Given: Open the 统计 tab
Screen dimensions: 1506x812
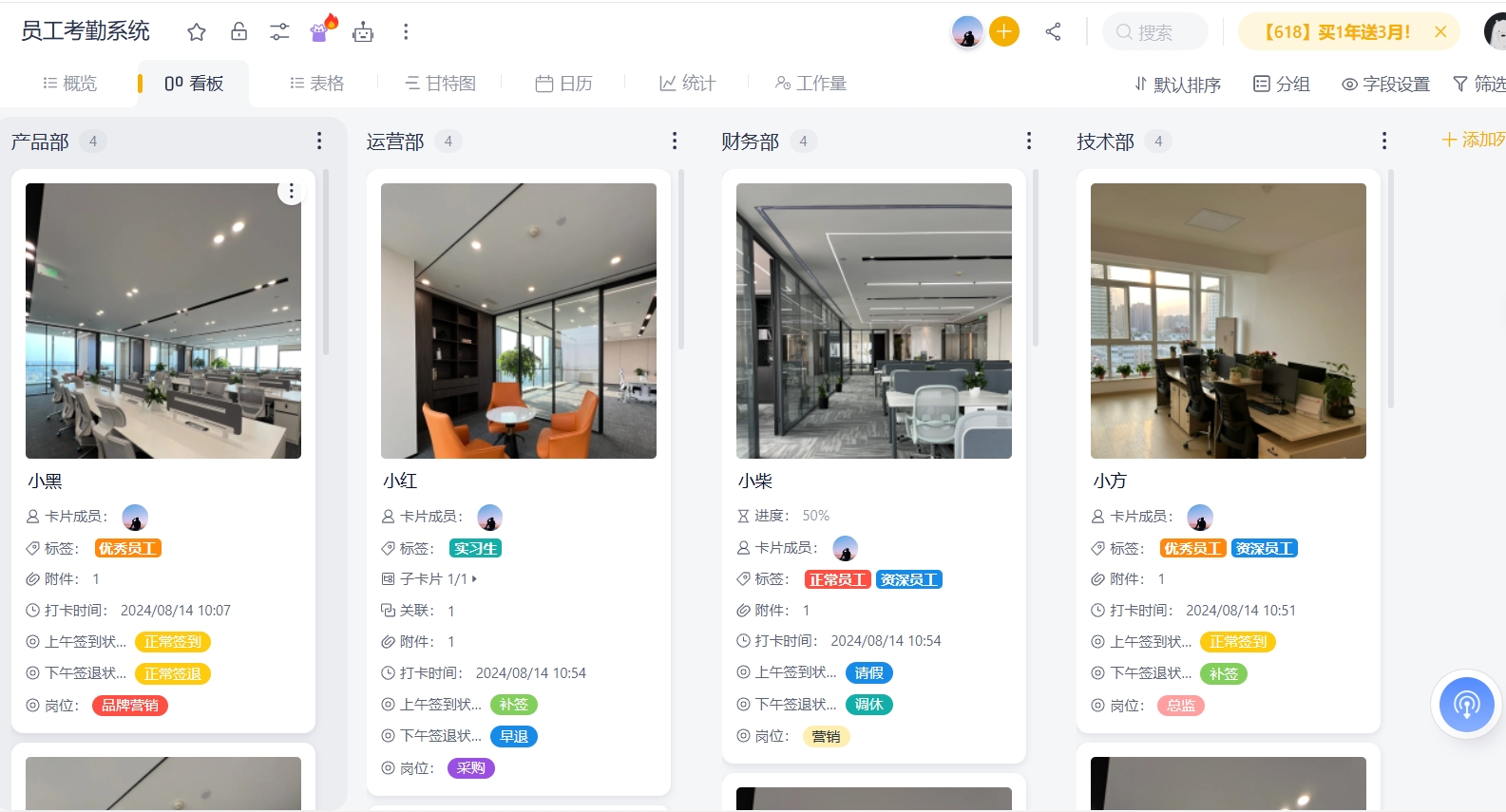Looking at the screenshot, I should tap(687, 84).
